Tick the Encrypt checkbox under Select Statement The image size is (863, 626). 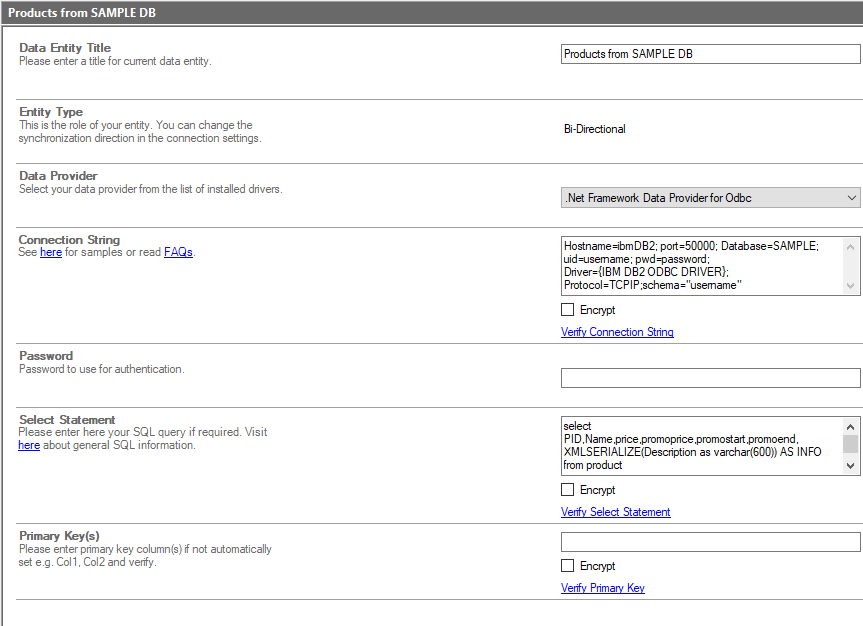[x=568, y=490]
